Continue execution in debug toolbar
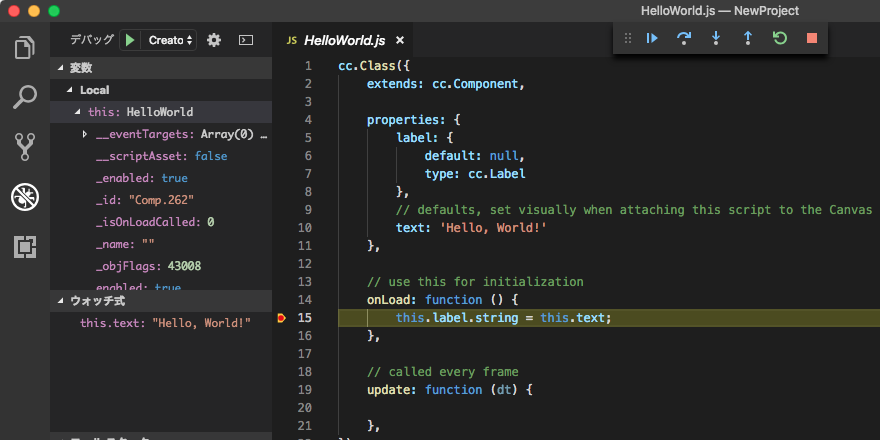Viewport: 880px width, 440px height. click(x=652, y=38)
